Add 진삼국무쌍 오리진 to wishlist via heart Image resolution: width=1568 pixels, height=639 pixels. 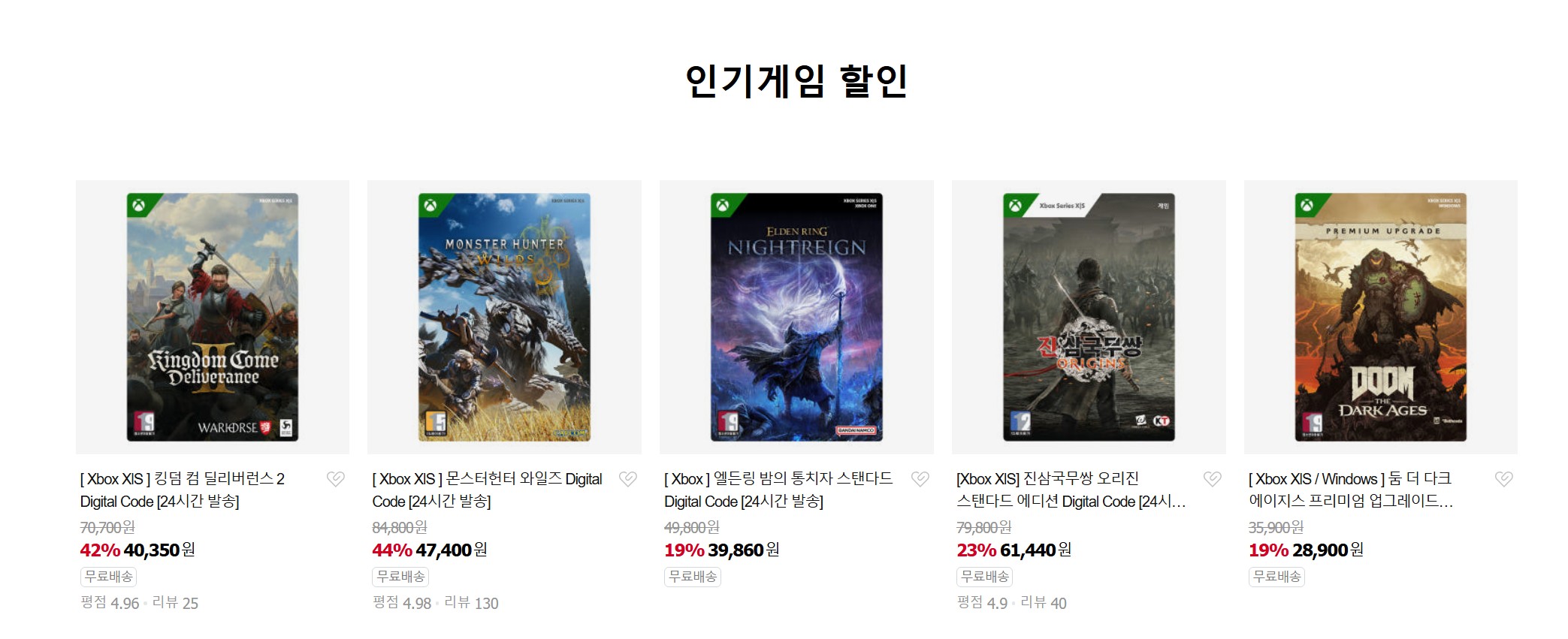click(x=1213, y=479)
